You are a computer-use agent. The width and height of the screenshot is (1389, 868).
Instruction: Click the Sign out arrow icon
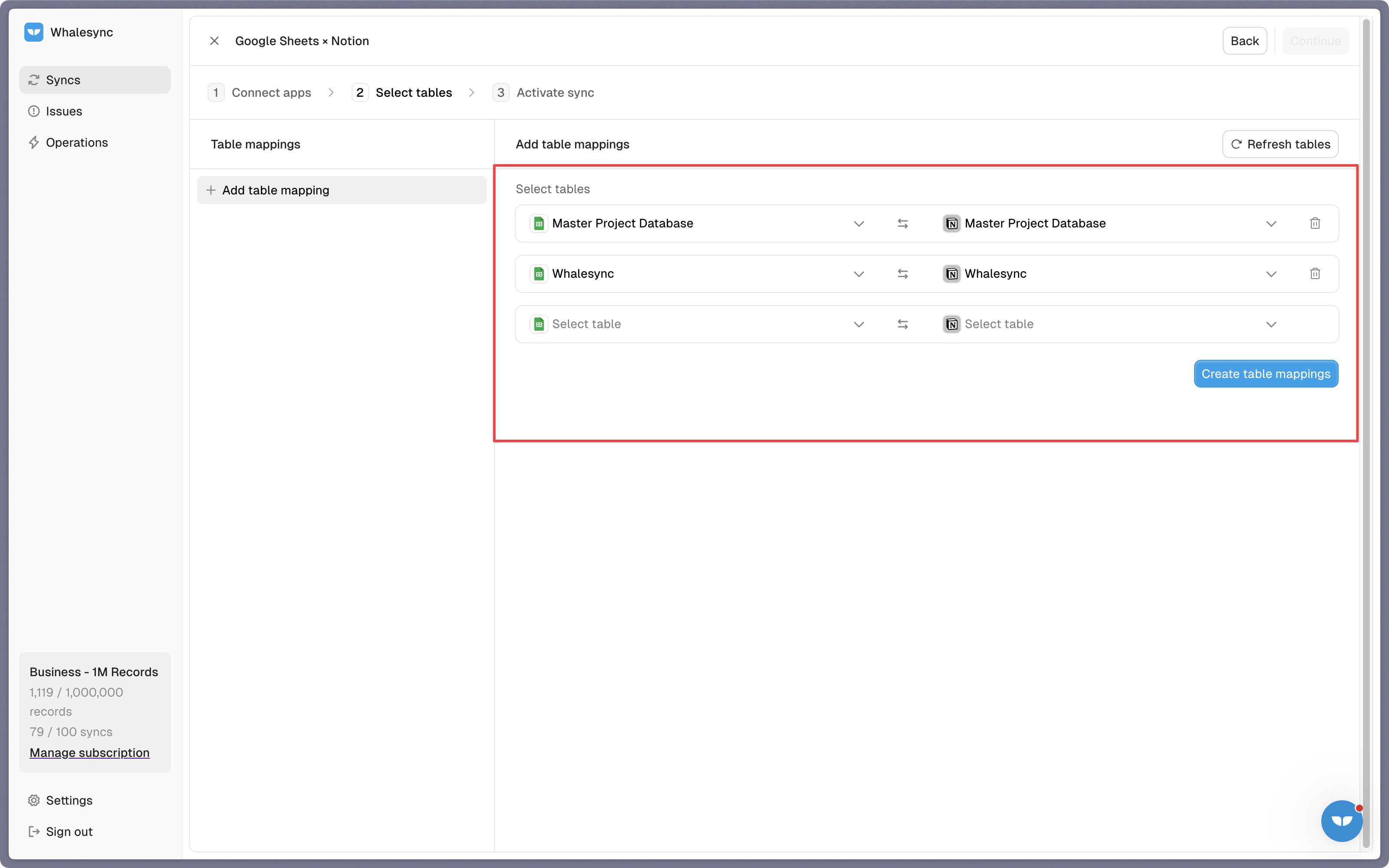click(x=34, y=831)
